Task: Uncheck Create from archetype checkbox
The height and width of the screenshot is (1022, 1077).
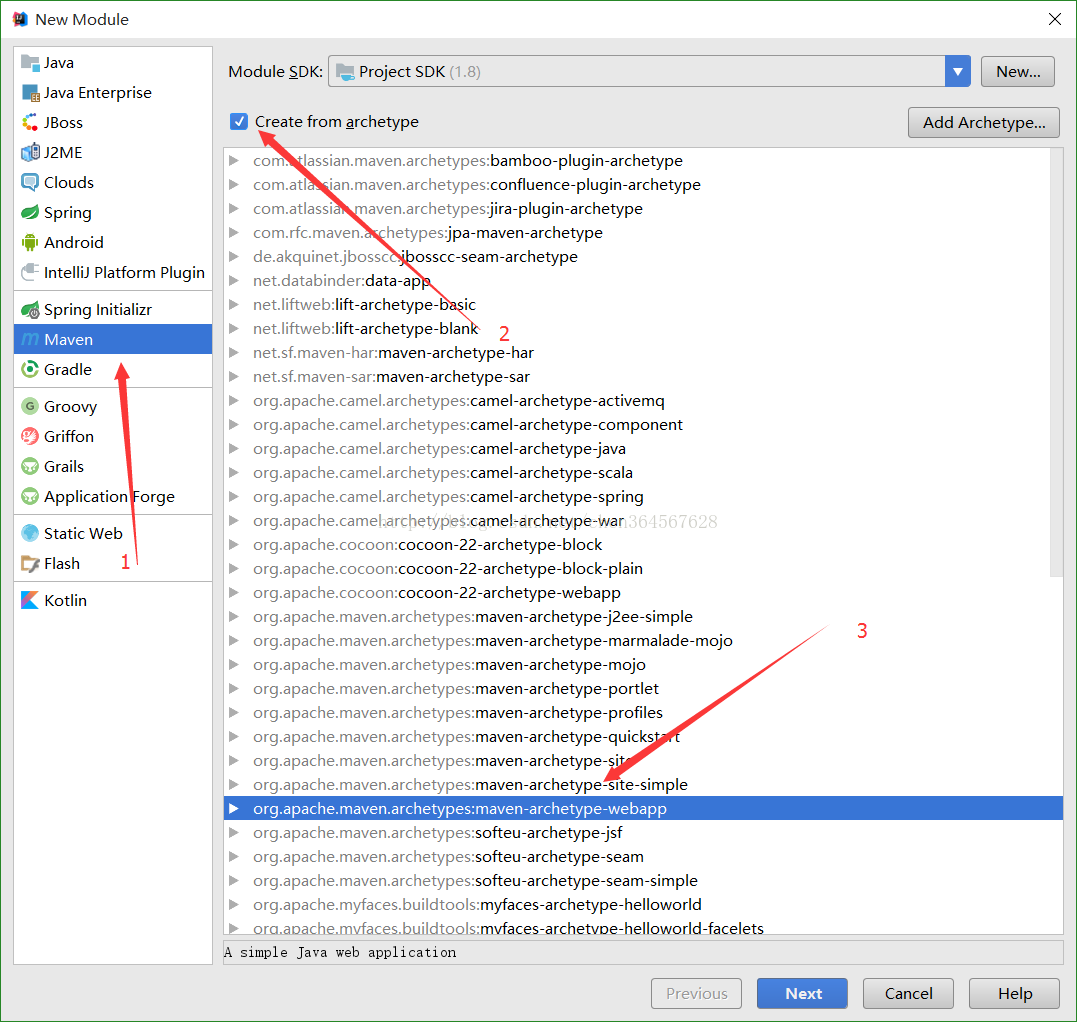Action: click(238, 122)
